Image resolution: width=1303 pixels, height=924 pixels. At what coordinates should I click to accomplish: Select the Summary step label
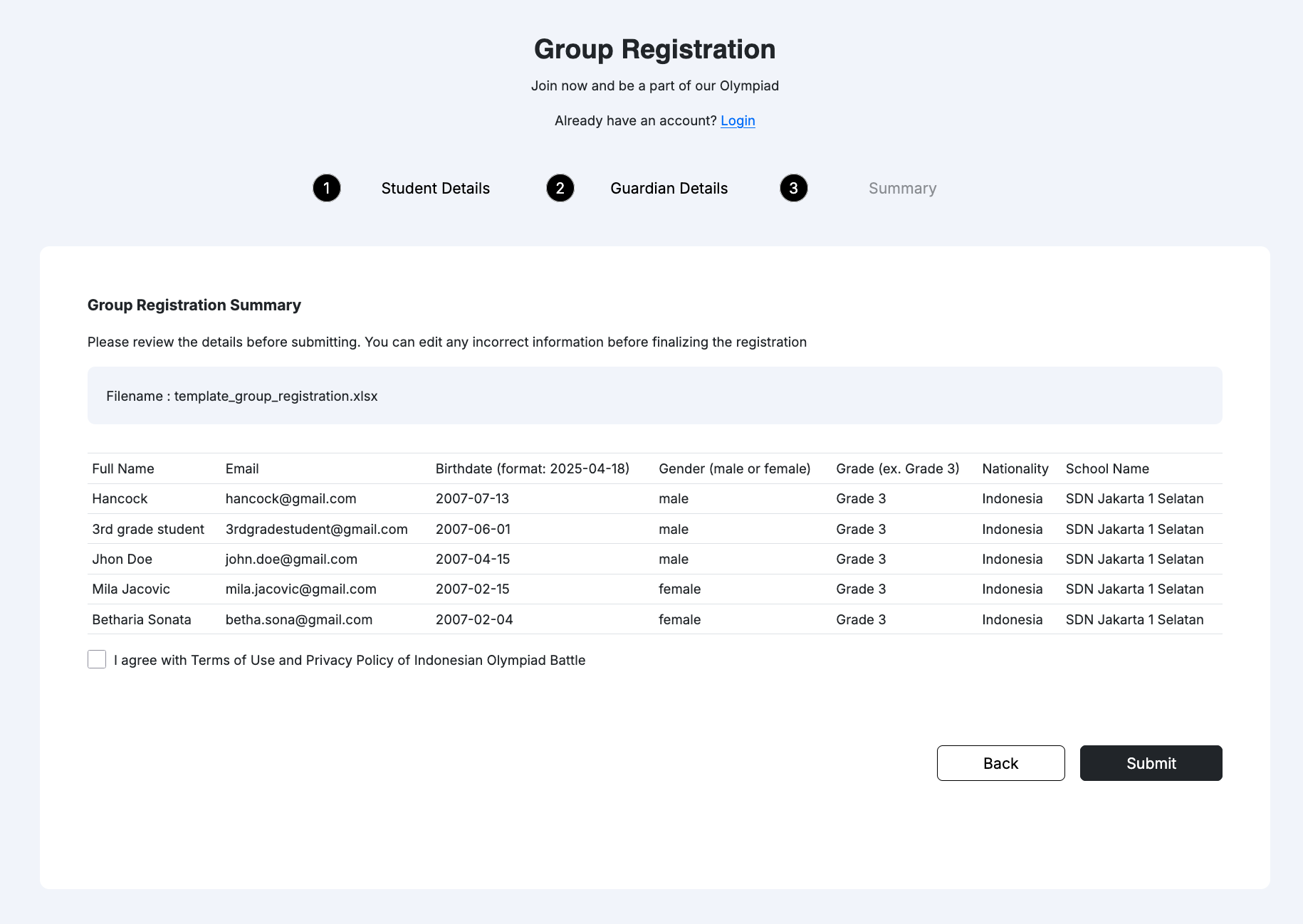click(x=902, y=189)
